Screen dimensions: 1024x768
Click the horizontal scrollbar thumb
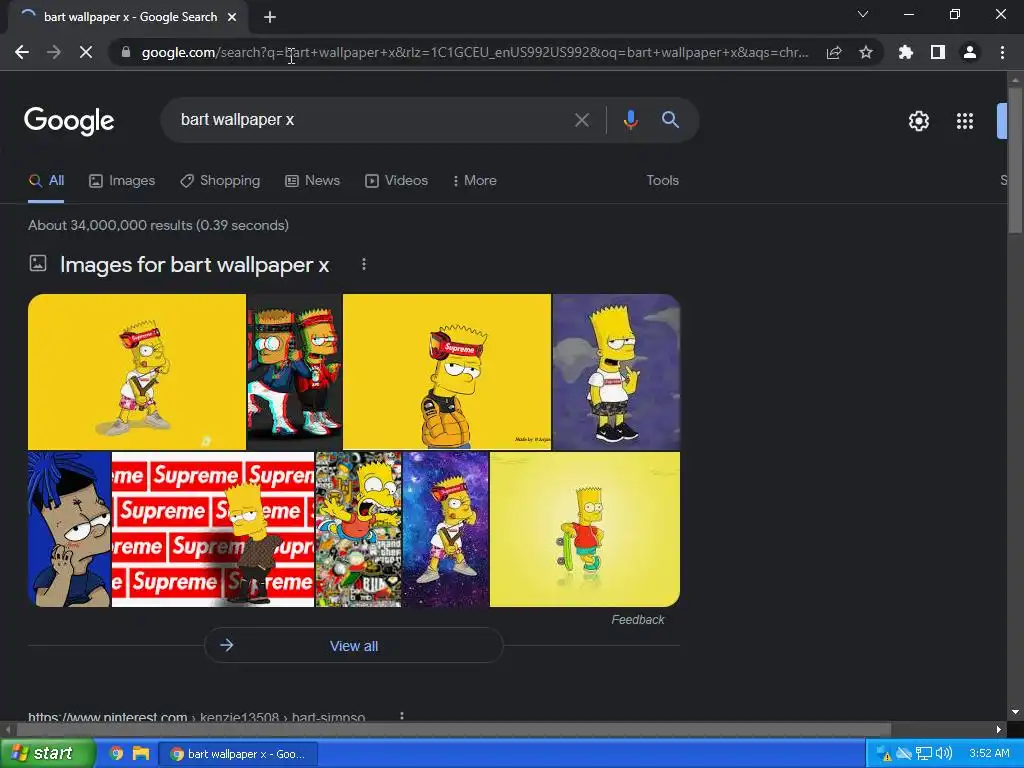[453, 729]
